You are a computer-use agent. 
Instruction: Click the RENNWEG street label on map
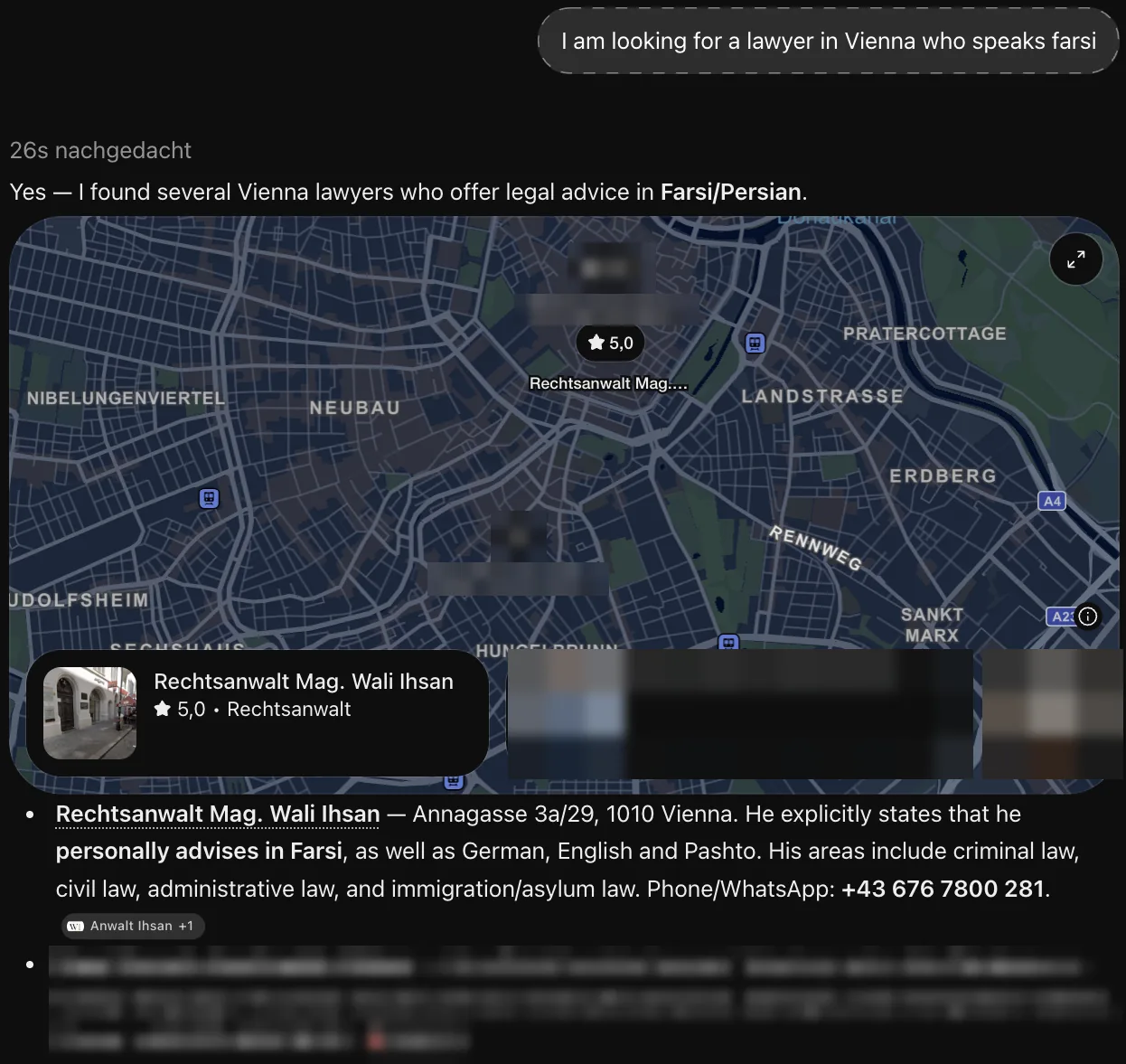815,548
